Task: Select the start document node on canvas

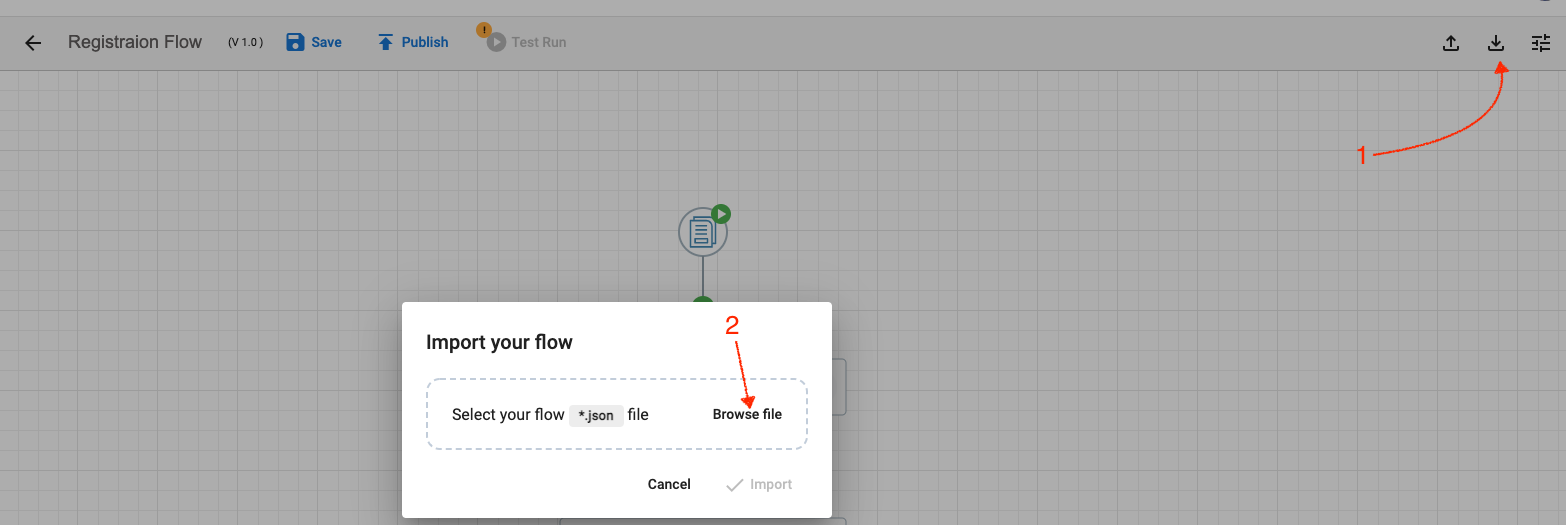Action: pos(702,233)
